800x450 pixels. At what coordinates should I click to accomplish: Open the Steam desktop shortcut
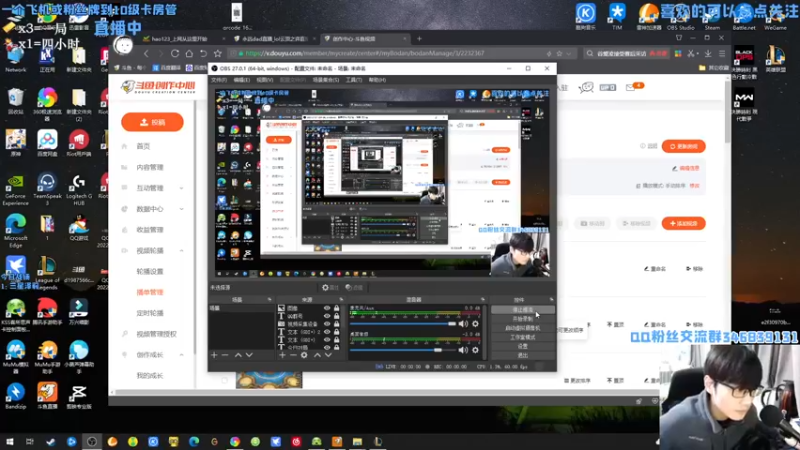712,15
